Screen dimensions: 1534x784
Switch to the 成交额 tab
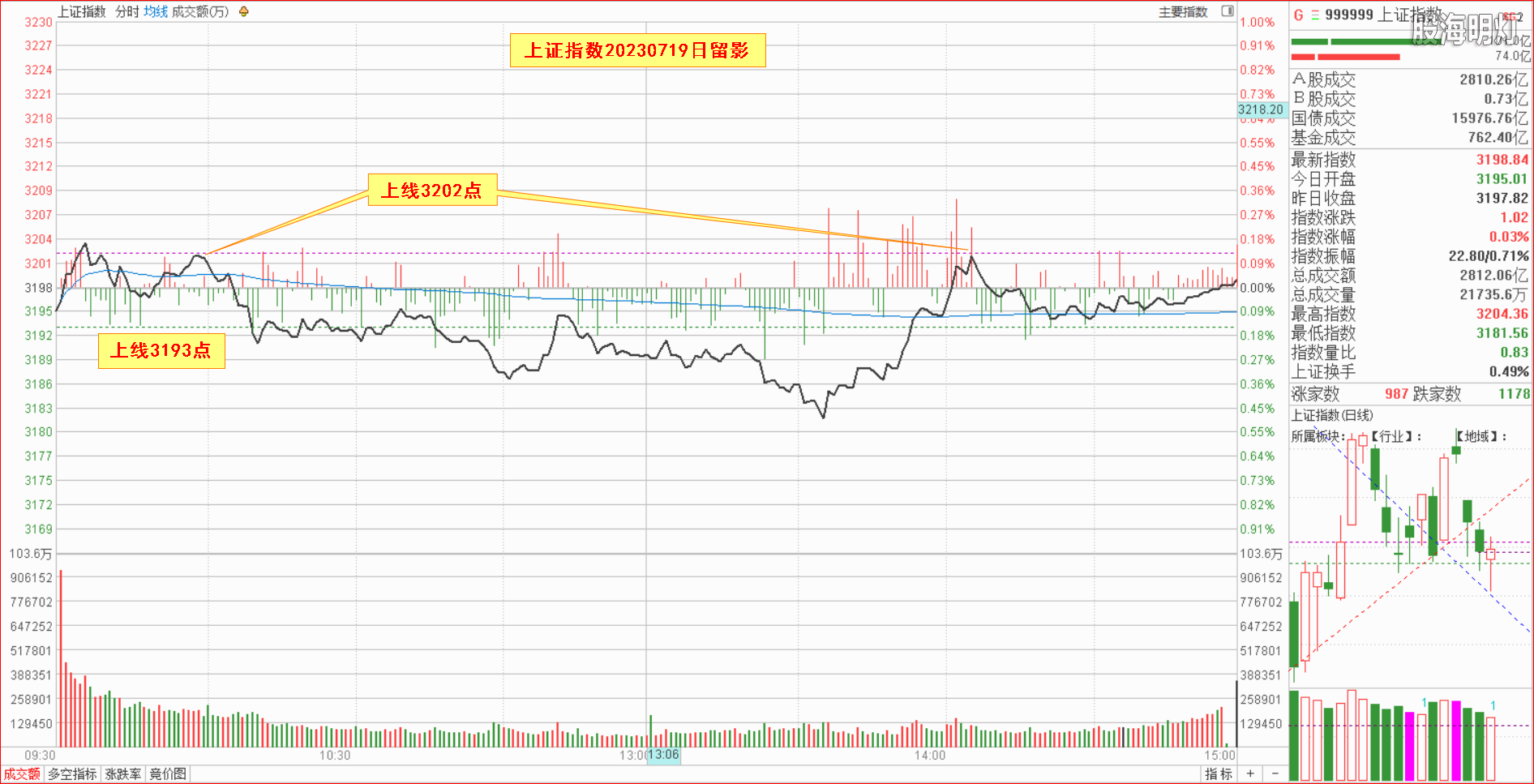click(x=22, y=774)
